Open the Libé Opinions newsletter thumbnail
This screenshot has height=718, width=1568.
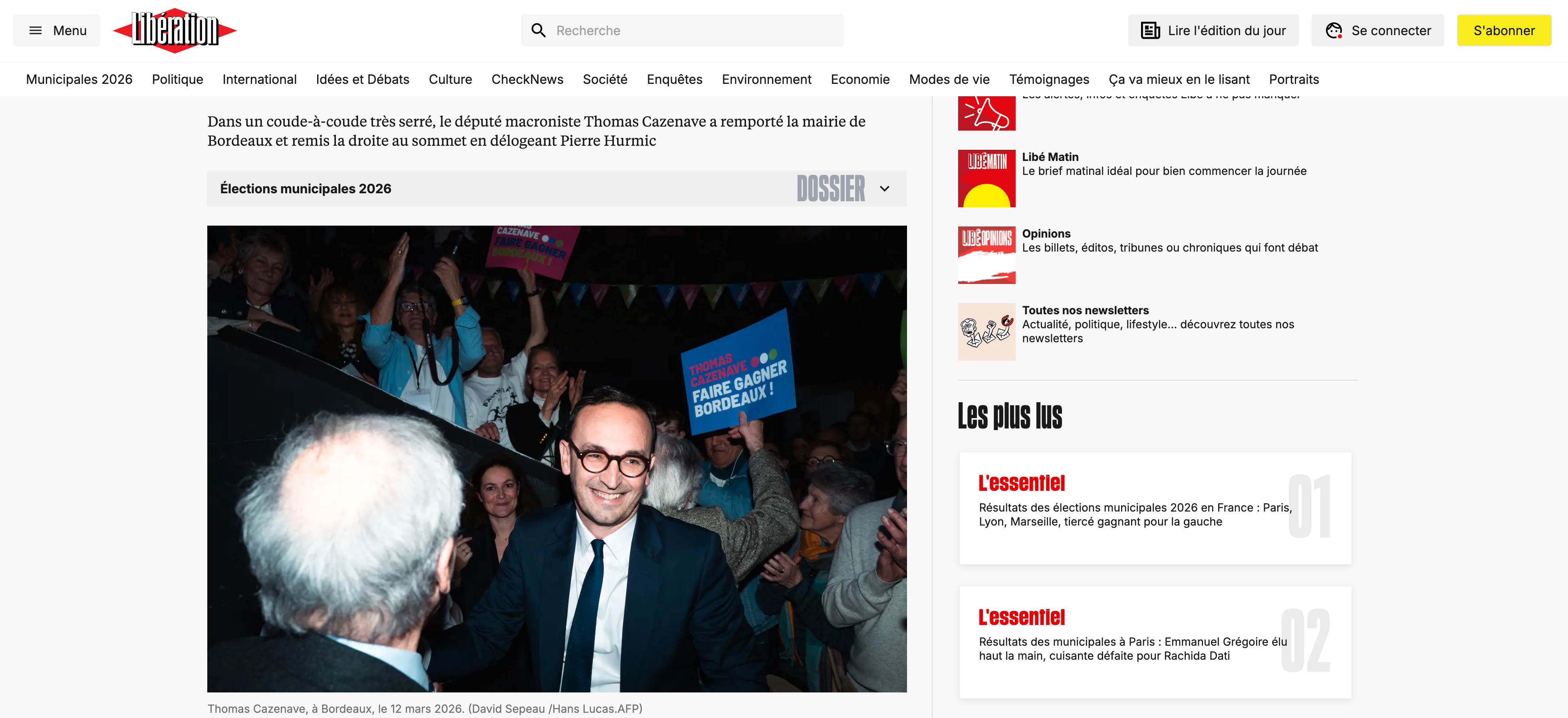986,255
